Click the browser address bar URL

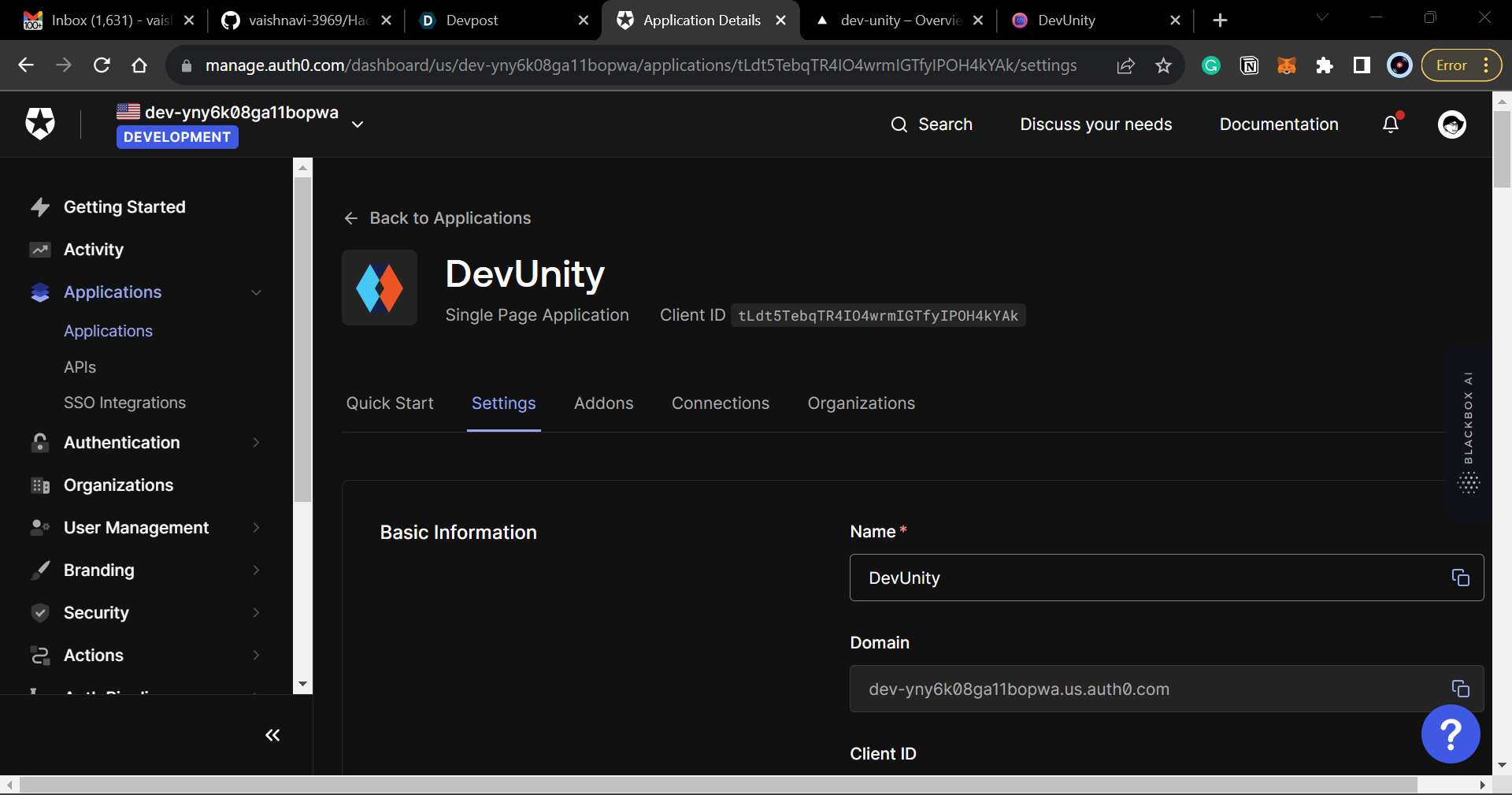pyautogui.click(x=641, y=65)
